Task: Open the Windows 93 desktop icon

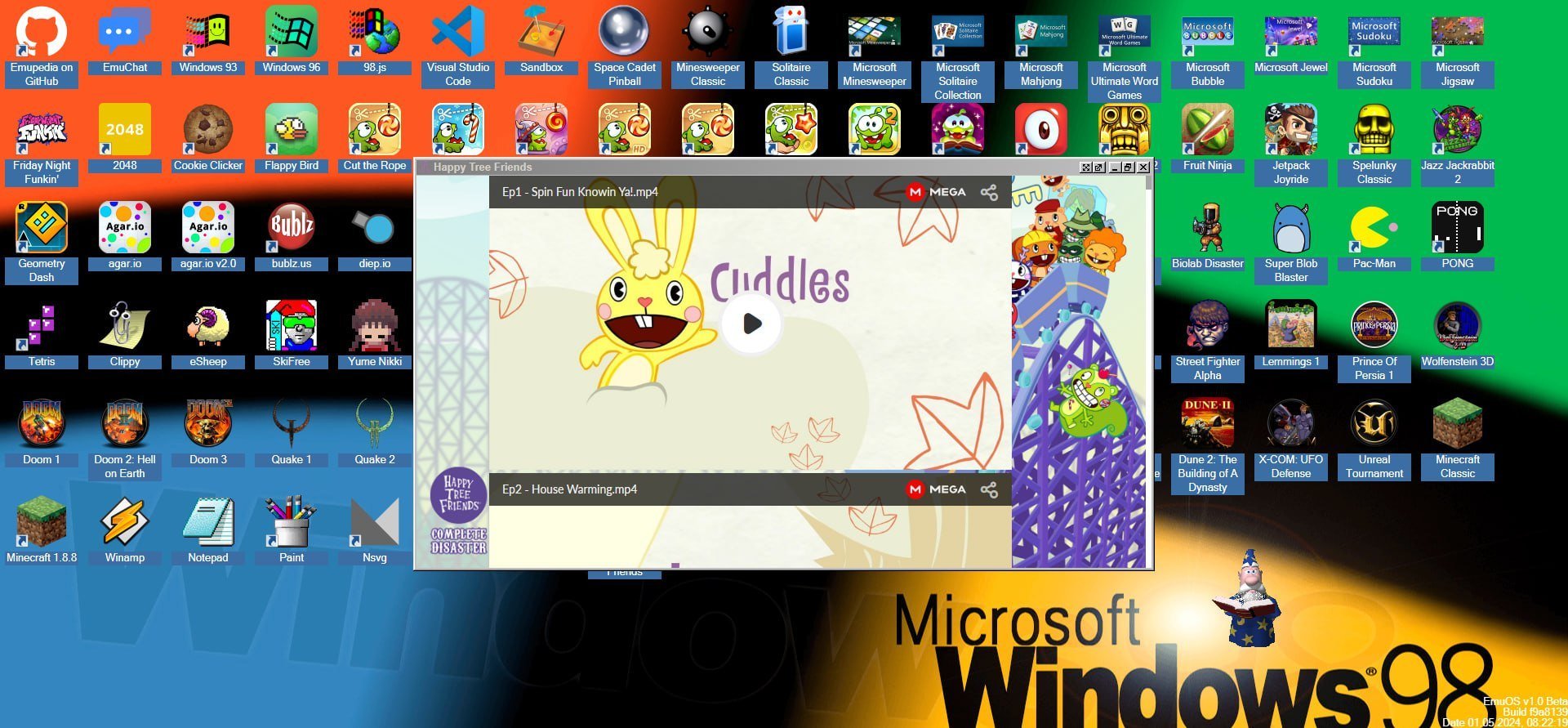Action: [208, 39]
